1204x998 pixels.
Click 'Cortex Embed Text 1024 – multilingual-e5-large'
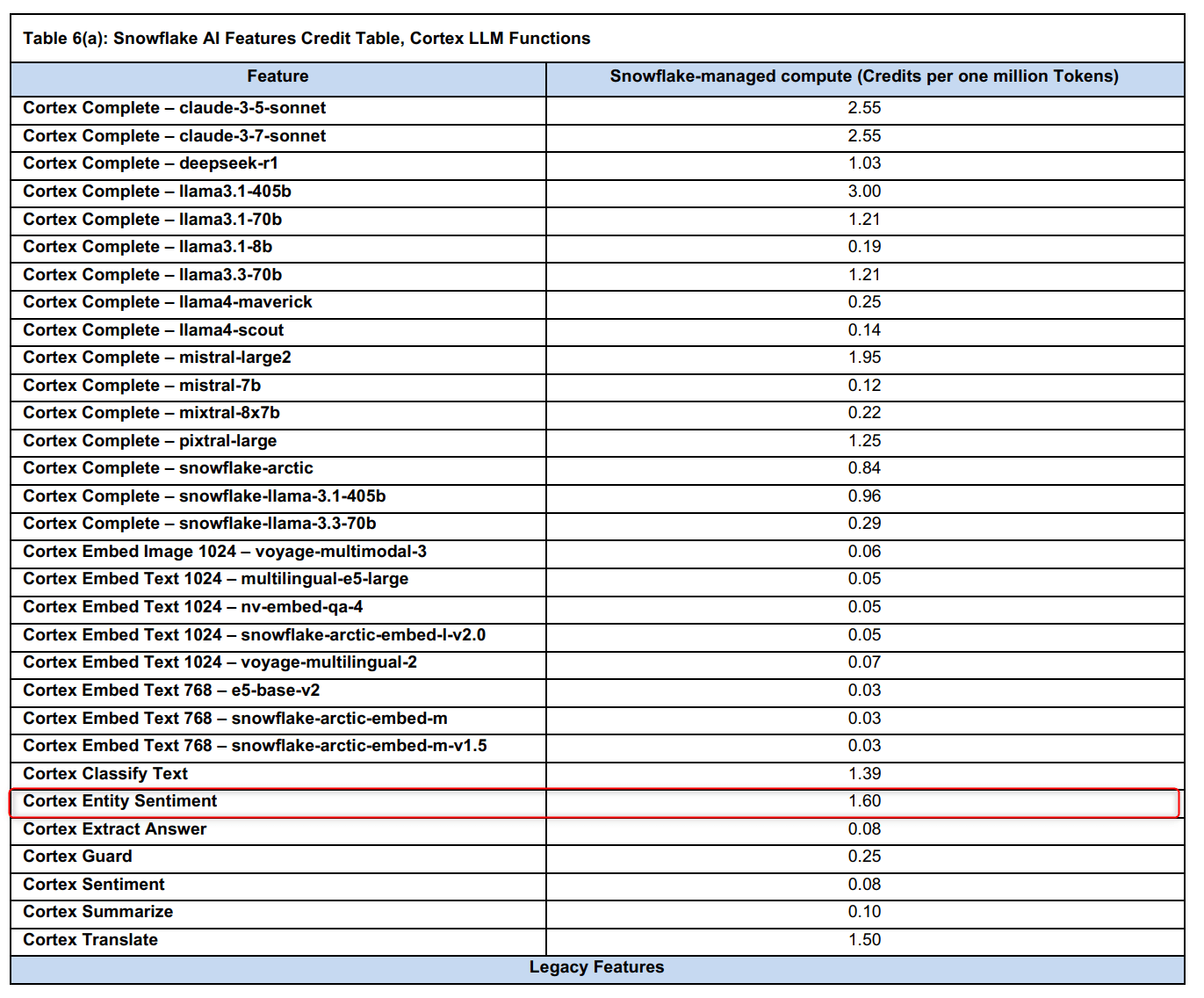coord(215,579)
